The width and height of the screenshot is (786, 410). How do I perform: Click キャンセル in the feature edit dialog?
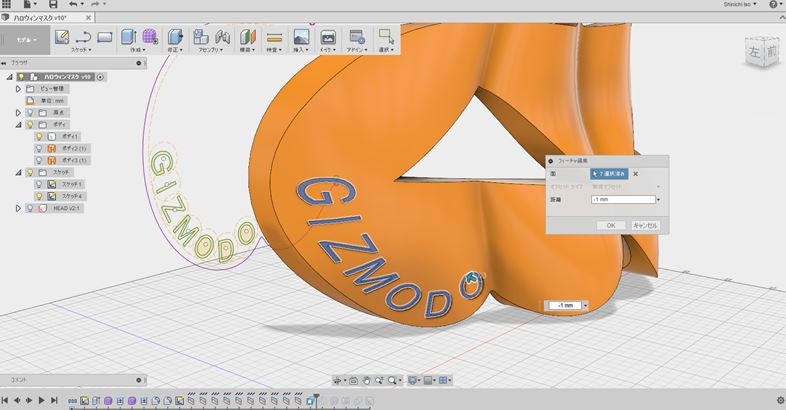(645, 226)
